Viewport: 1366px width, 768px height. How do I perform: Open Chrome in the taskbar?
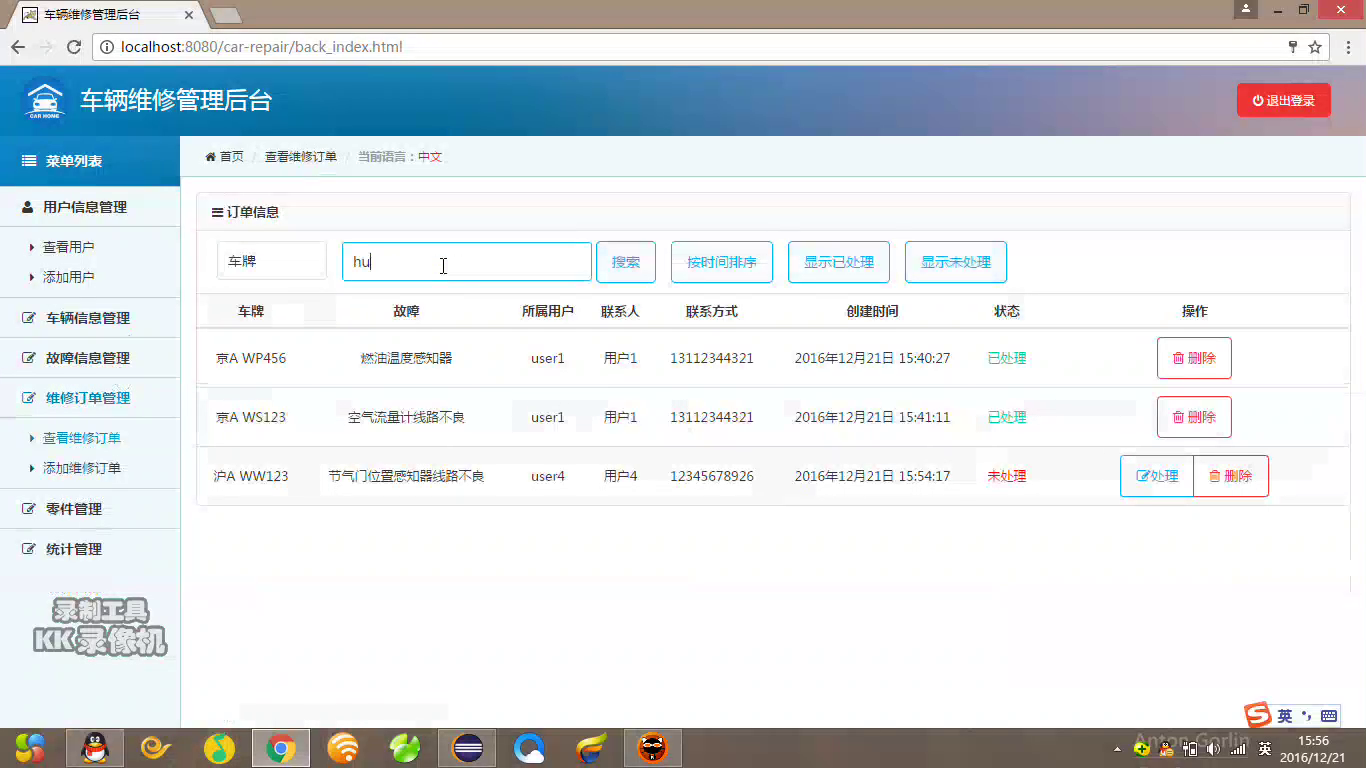pos(281,748)
